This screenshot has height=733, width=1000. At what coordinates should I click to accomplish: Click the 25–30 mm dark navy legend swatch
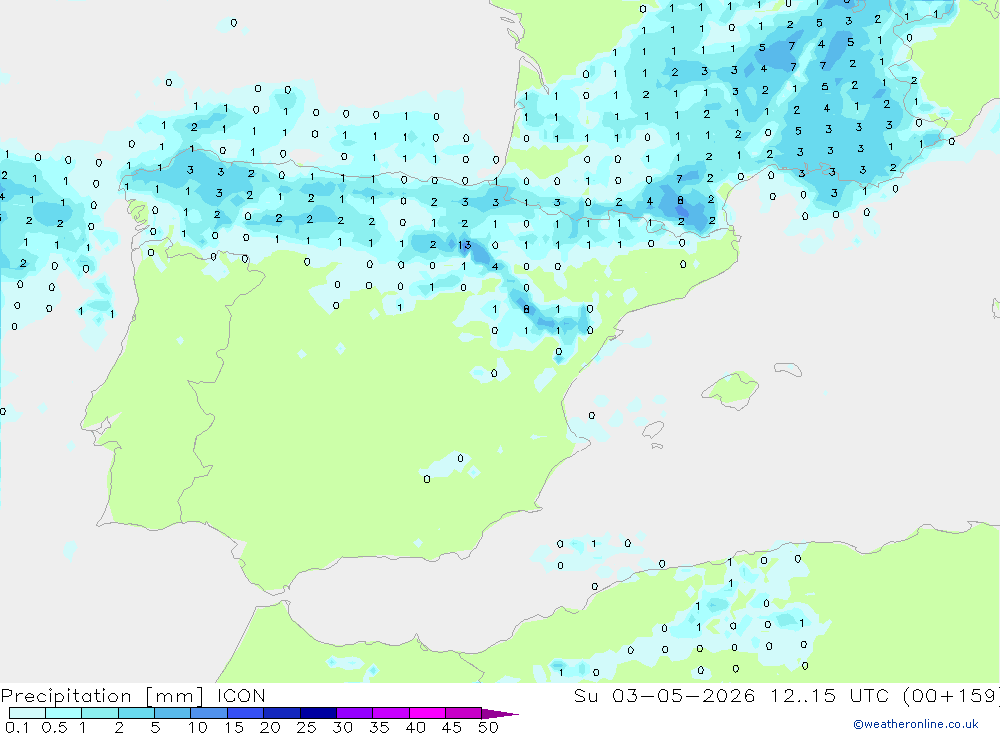pyautogui.click(x=318, y=713)
